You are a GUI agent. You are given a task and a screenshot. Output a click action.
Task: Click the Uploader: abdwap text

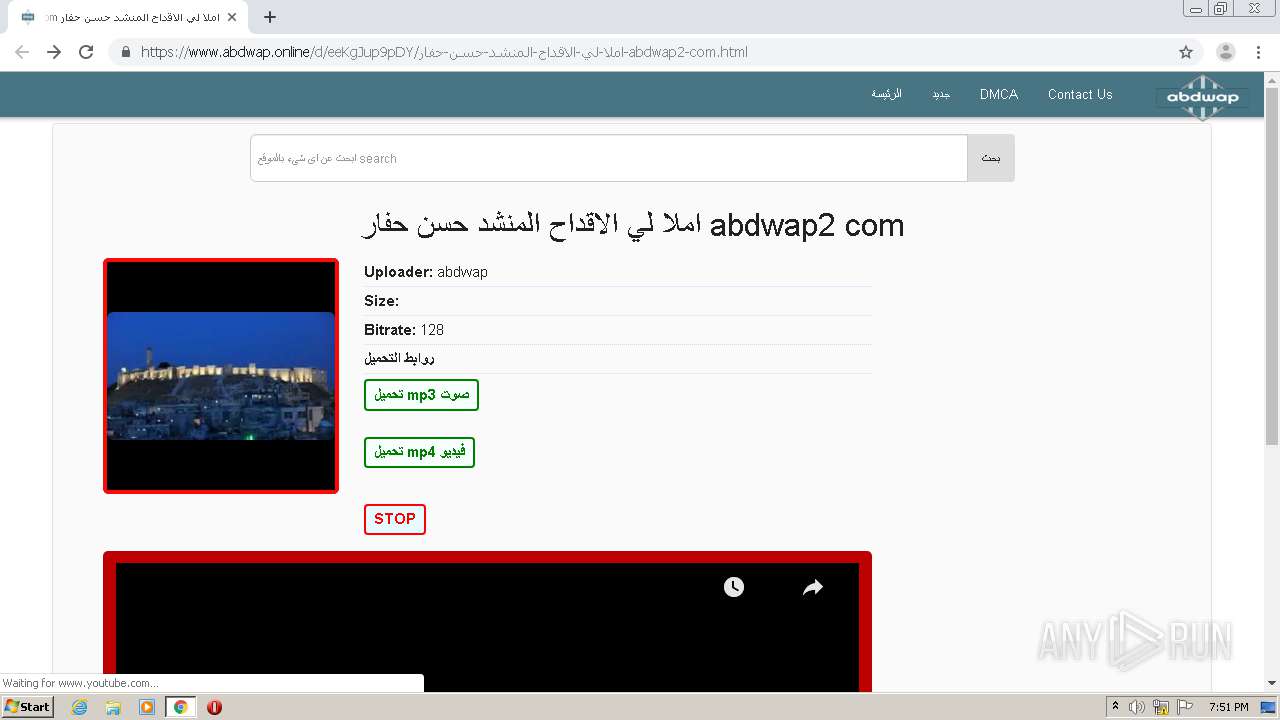tap(426, 272)
